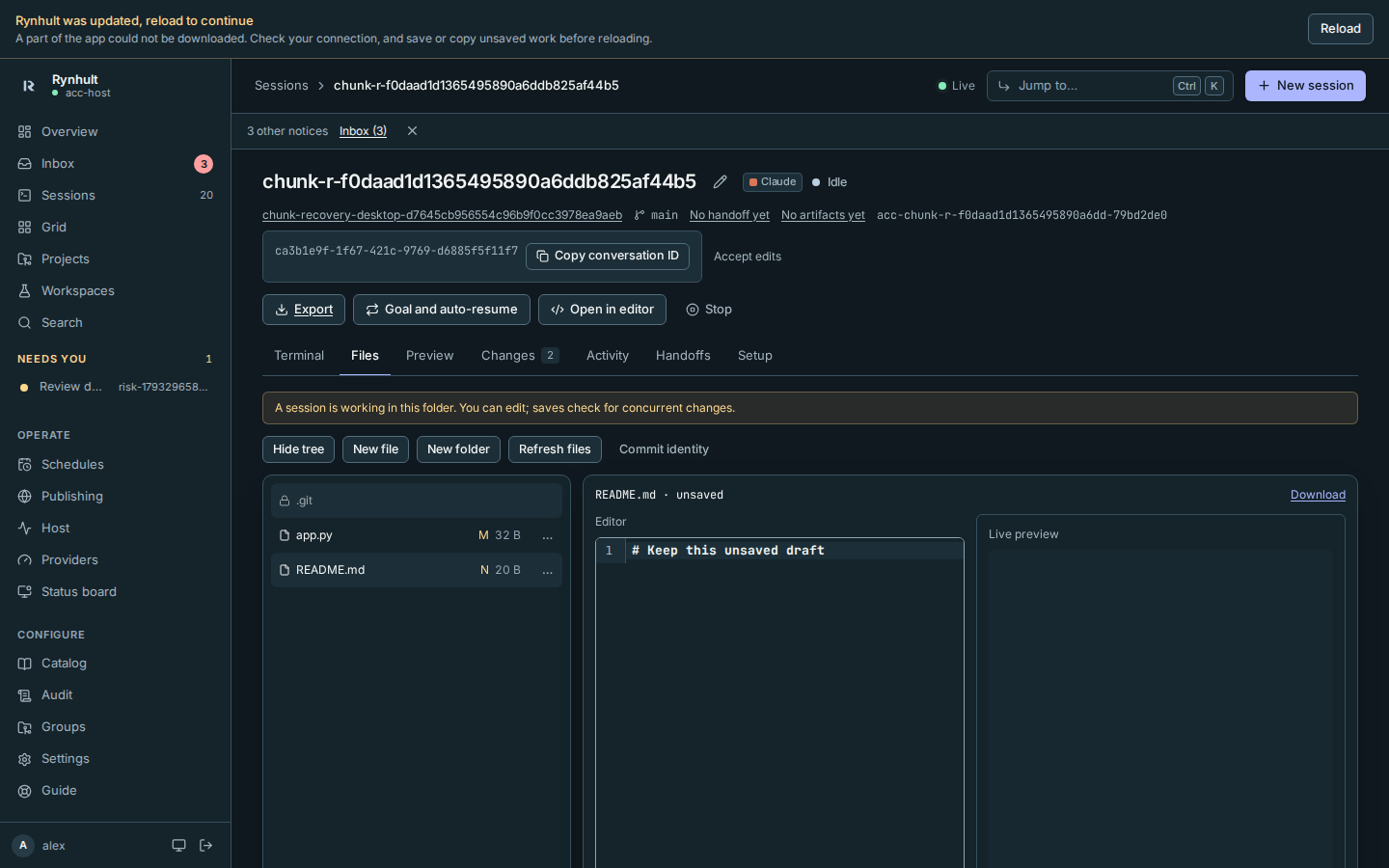Image resolution: width=1389 pixels, height=868 pixels.
Task: Open Goal and auto-resume settings
Action: [442, 310]
